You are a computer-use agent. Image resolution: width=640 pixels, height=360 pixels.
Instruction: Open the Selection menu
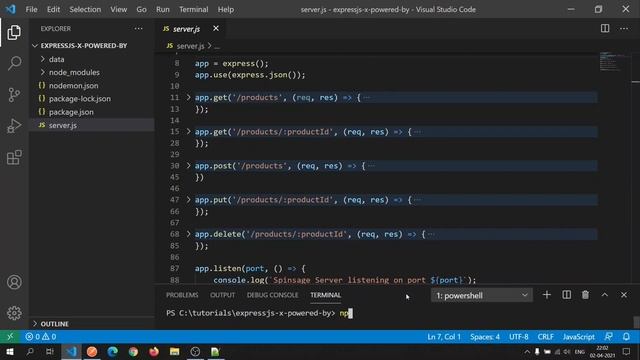pyautogui.click(x=85, y=9)
